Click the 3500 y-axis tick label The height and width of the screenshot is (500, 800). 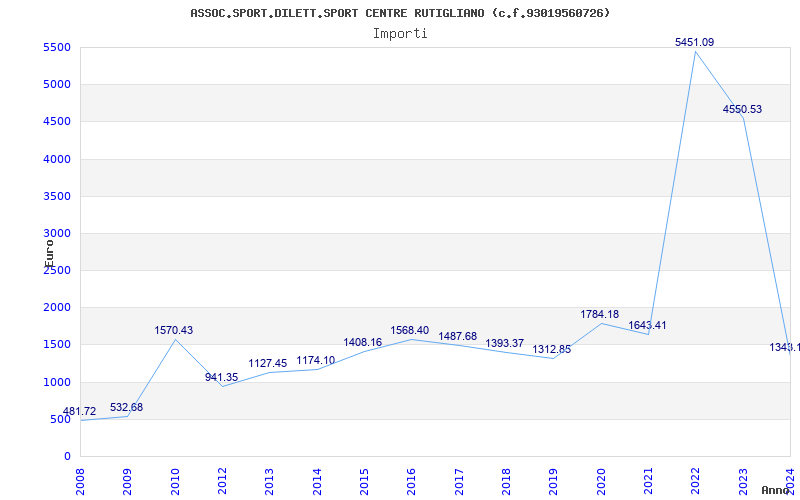[57, 196]
